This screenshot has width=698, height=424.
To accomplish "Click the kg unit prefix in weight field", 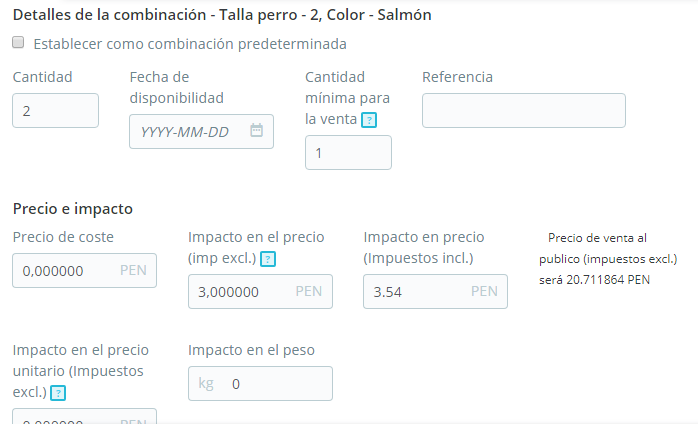I will click(x=206, y=384).
